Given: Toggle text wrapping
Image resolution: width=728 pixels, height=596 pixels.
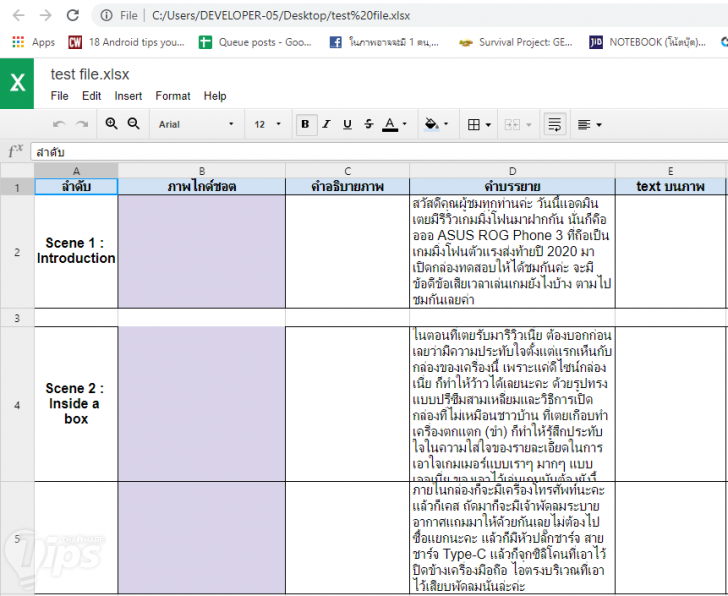Looking at the screenshot, I should (555, 124).
